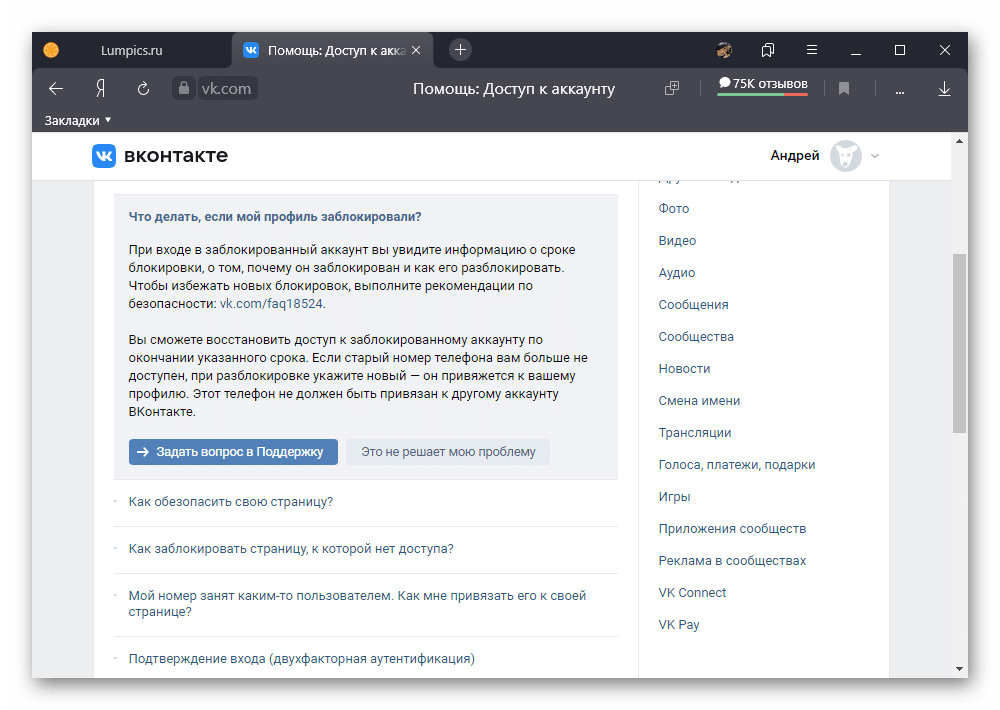This screenshot has width=1000, height=710.
Task: Expand Как заблокировать страницу, к которой нет доступа?
Action: 291,549
